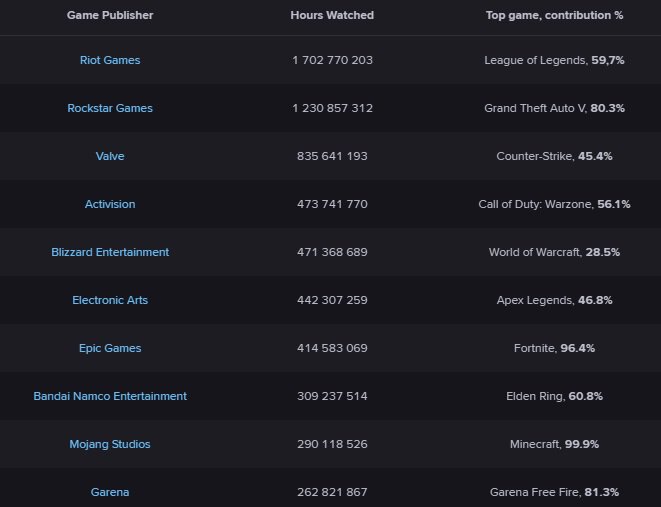Select the Elden Ring 60.8% cell
661x507 pixels.
(554, 397)
